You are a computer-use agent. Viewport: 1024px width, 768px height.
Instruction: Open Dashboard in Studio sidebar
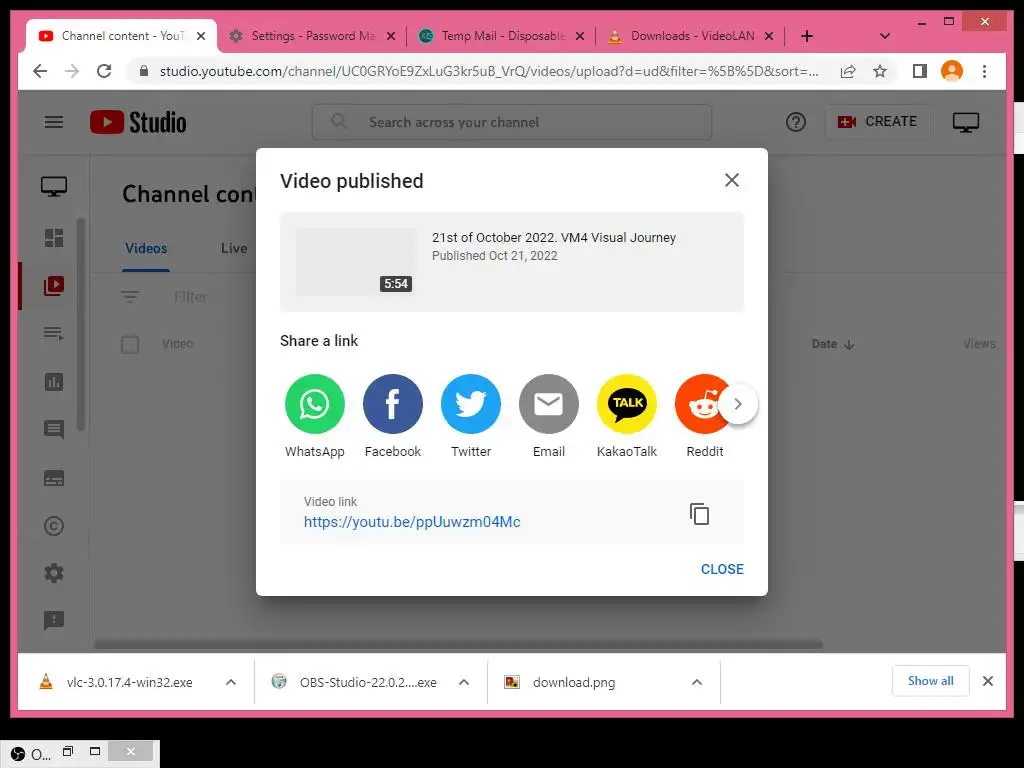(54, 238)
